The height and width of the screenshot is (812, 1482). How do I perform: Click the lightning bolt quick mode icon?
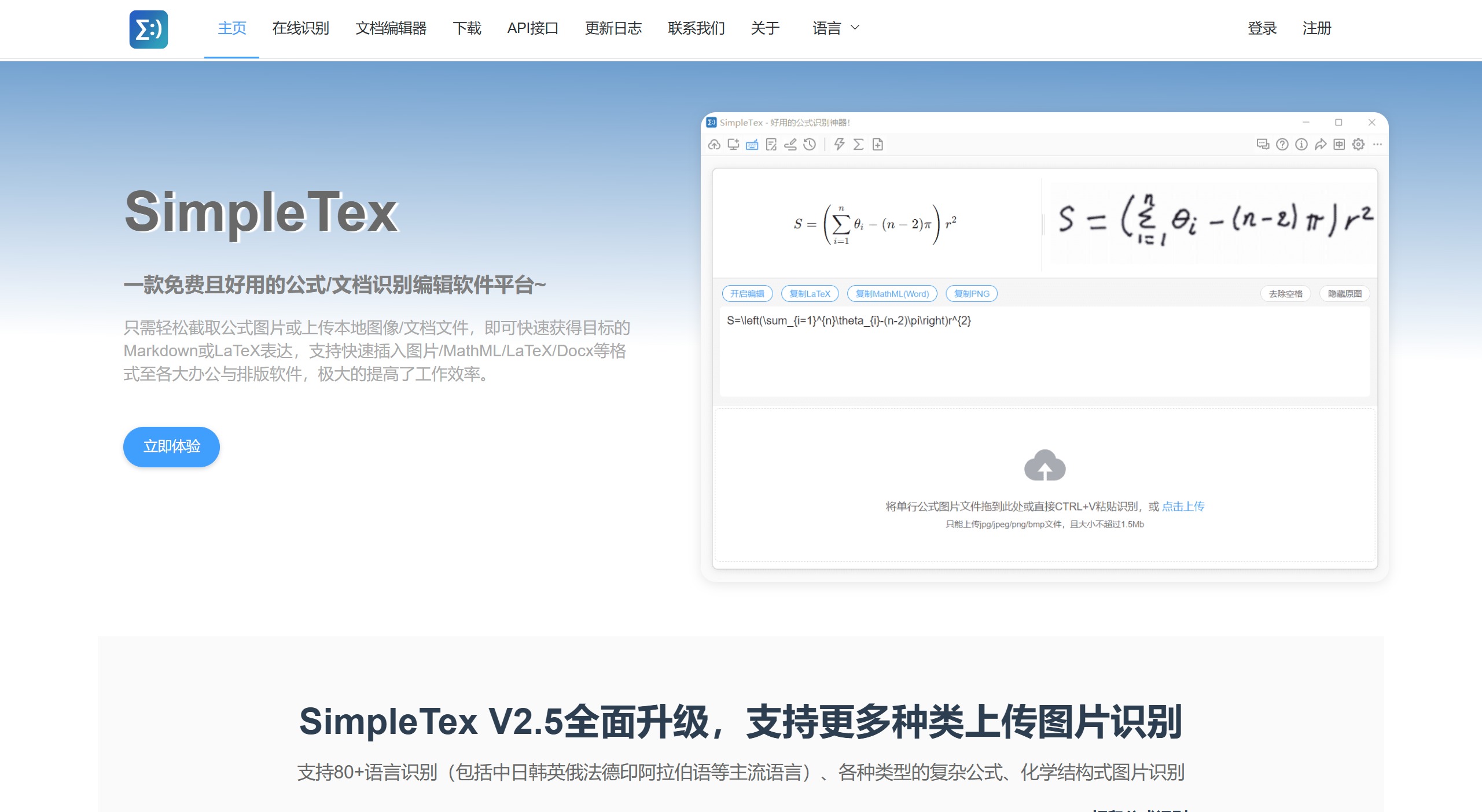point(839,145)
